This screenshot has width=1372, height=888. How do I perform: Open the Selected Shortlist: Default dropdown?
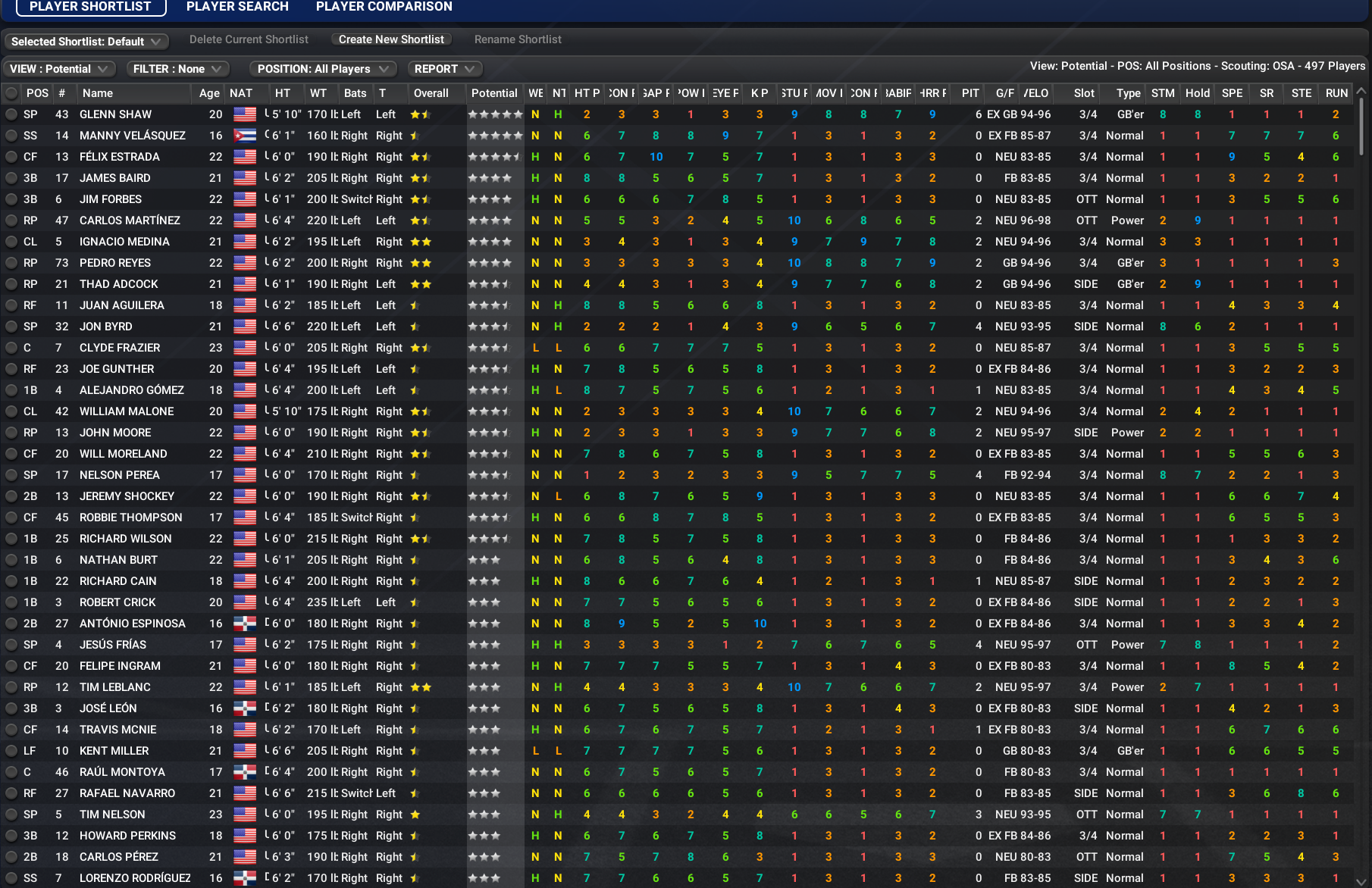point(86,42)
